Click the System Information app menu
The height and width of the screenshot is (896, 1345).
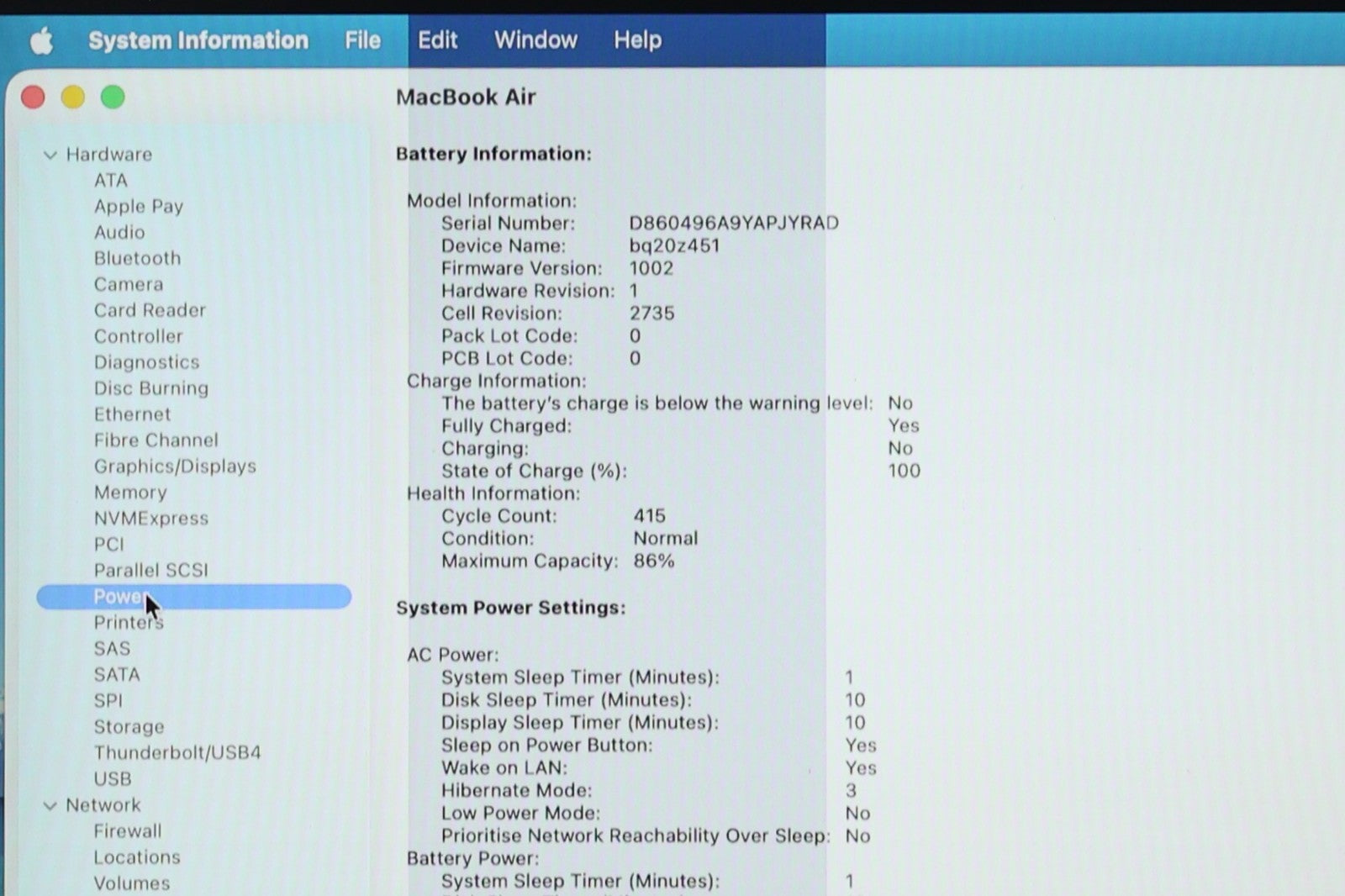tap(198, 40)
